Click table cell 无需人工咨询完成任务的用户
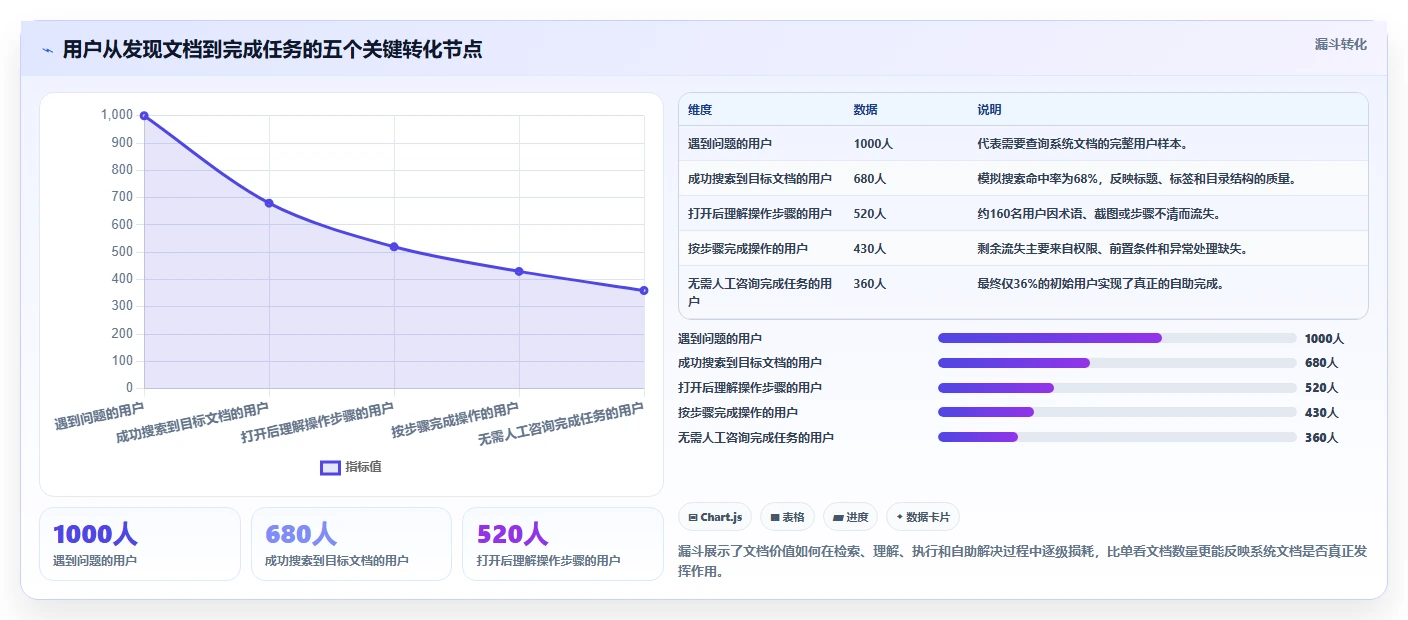This screenshot has width=1408, height=620. [x=760, y=292]
